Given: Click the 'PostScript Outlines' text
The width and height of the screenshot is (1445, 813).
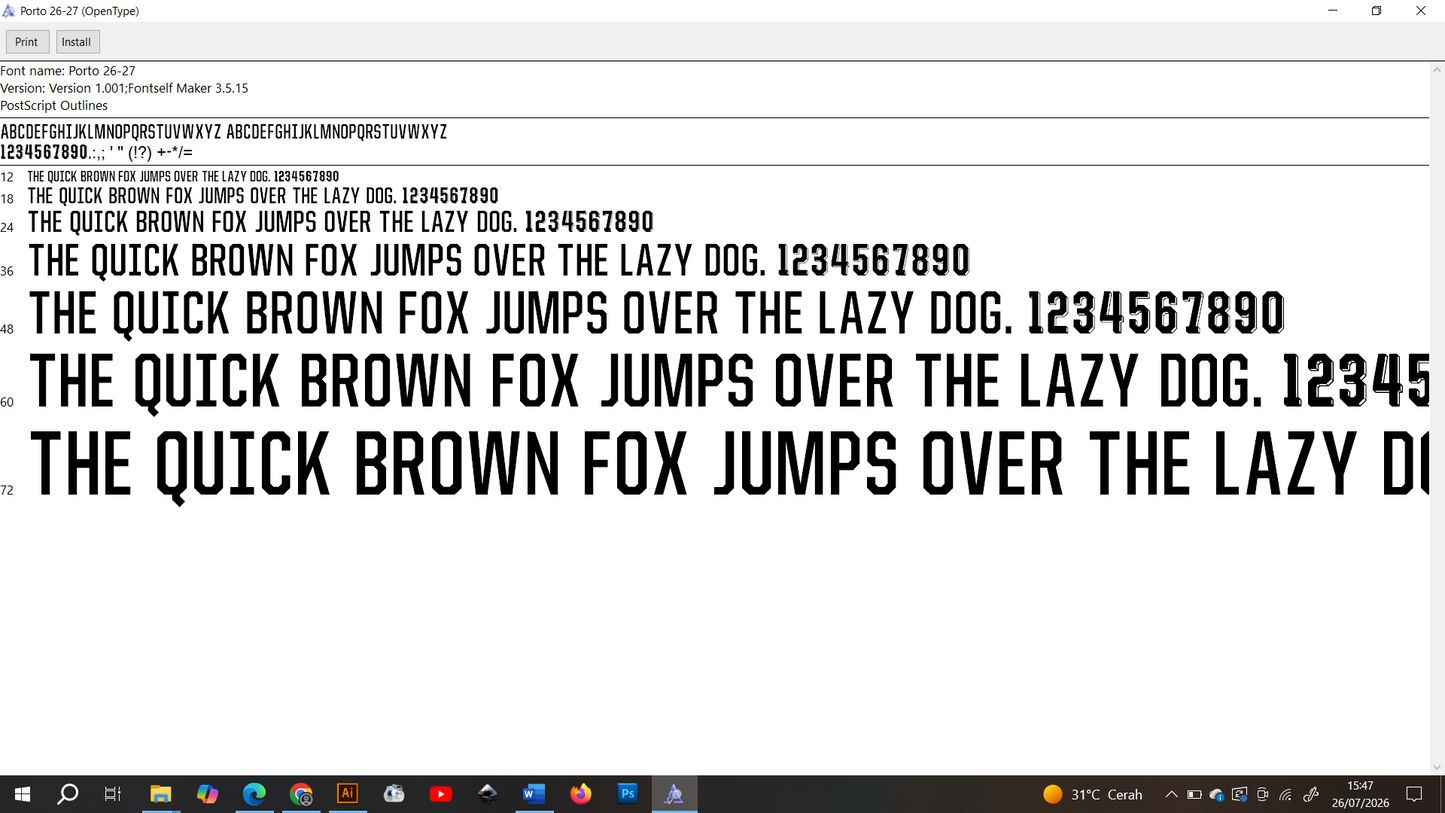Looking at the screenshot, I should click(x=54, y=105).
